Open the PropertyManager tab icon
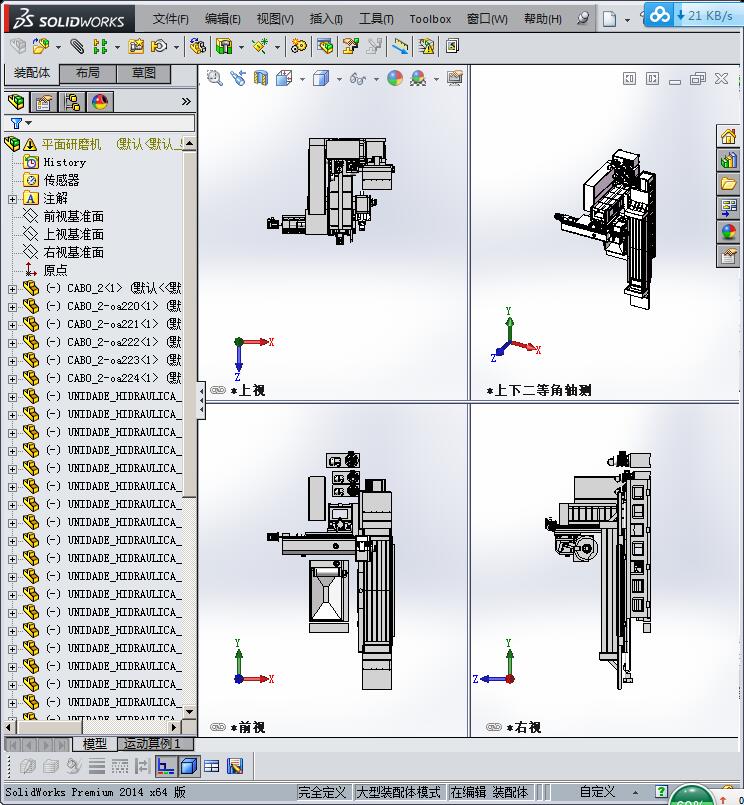Viewport: 744px width, 805px height. 44,102
